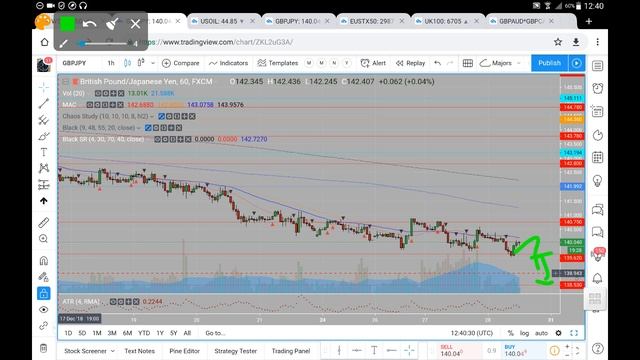Open the Trading Panel tab
Screen dimensions: 640x360
(291, 351)
